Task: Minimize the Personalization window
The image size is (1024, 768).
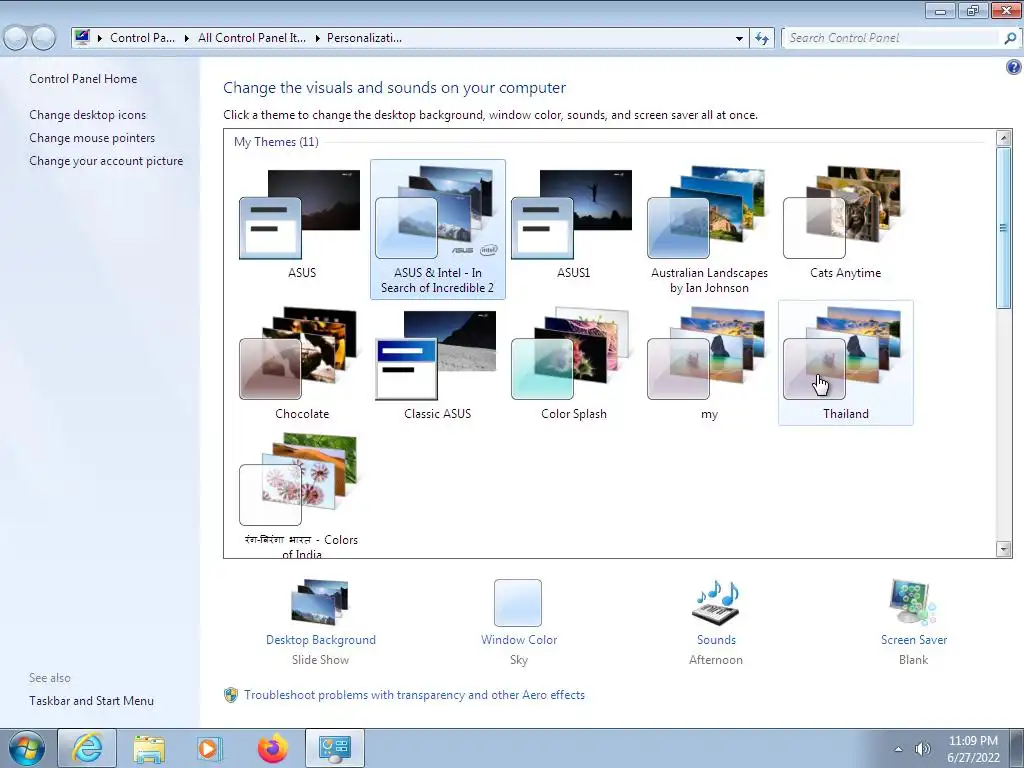Action: tap(940, 10)
